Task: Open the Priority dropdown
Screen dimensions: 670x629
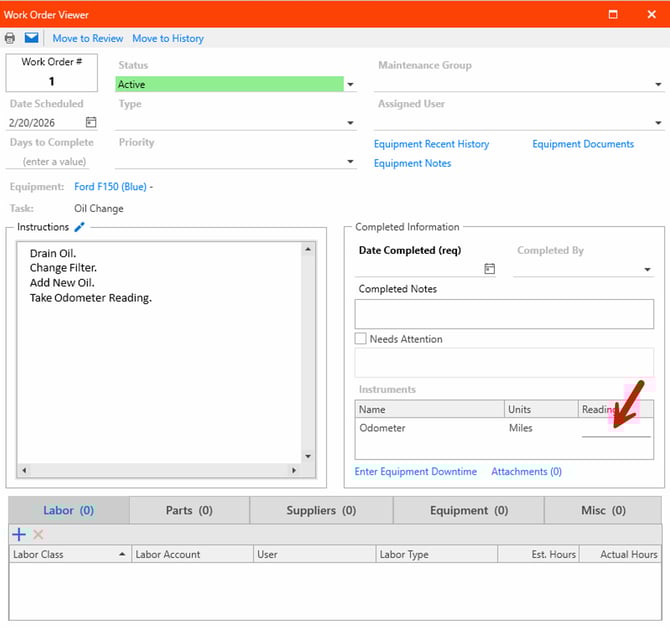Action: pos(350,161)
